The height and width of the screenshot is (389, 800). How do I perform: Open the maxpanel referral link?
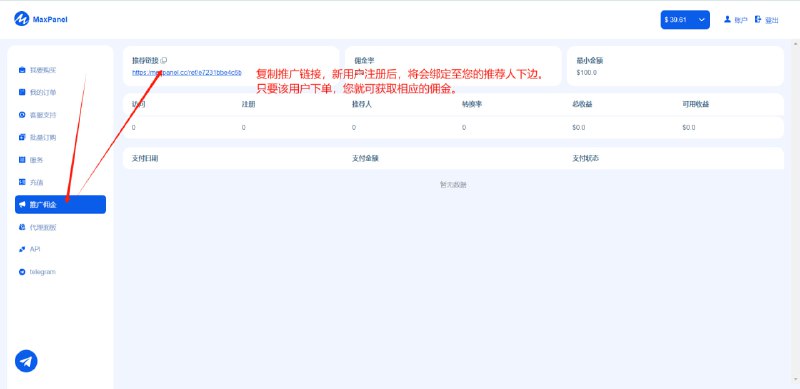tap(187, 72)
